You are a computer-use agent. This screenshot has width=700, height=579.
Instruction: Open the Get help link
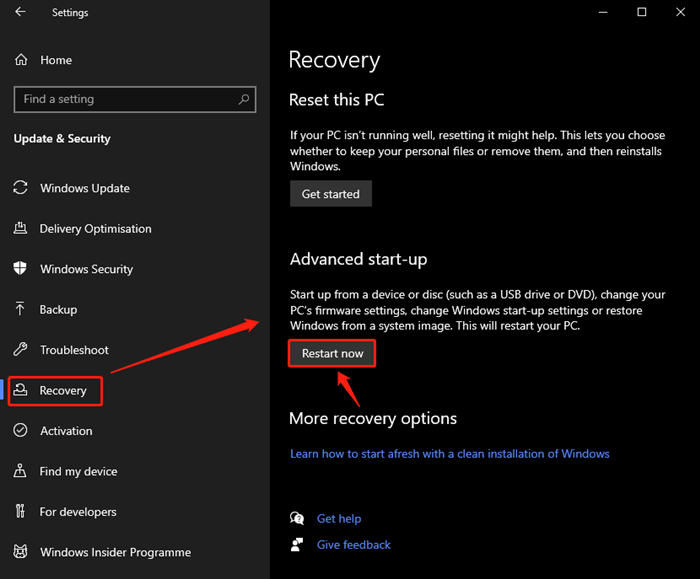[339, 518]
